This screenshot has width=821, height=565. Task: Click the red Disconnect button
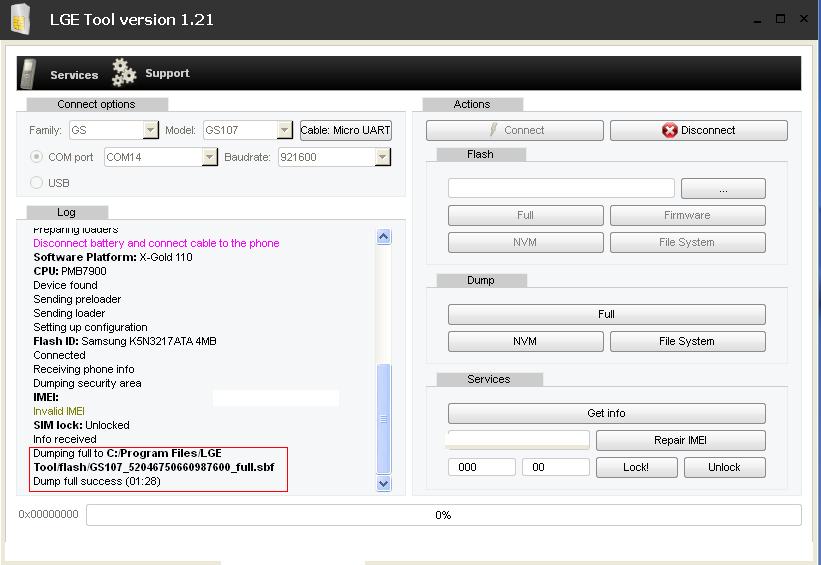click(698, 130)
